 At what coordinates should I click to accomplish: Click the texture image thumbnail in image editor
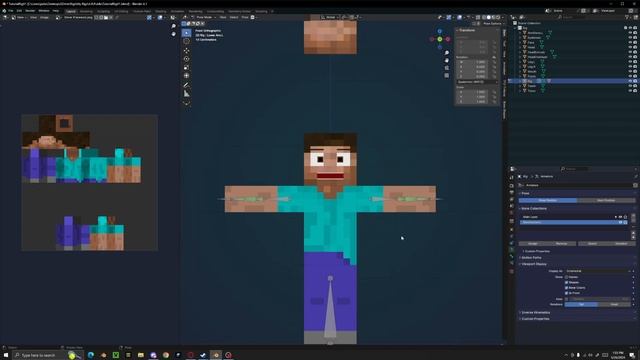89,182
